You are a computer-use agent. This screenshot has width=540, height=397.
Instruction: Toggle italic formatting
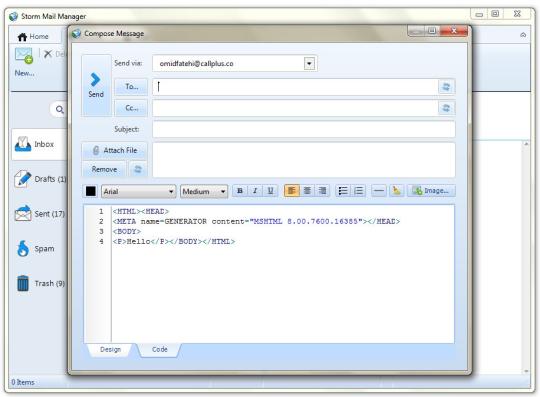pos(255,191)
